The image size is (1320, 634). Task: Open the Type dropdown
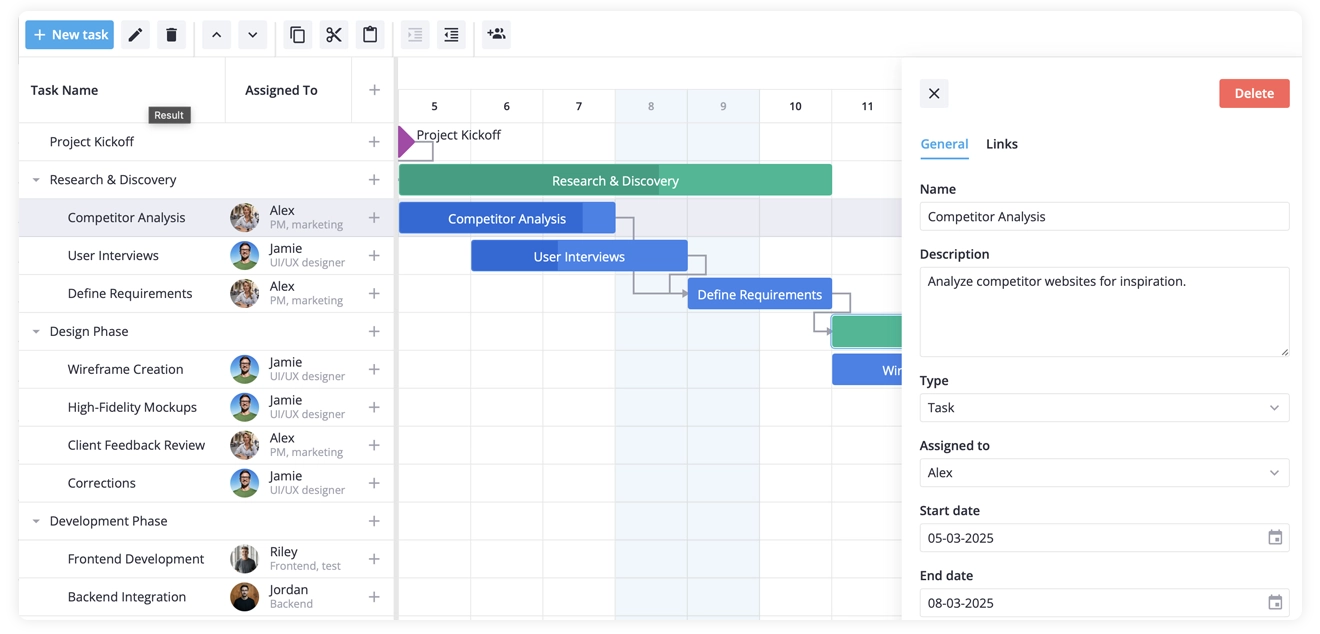click(1104, 408)
